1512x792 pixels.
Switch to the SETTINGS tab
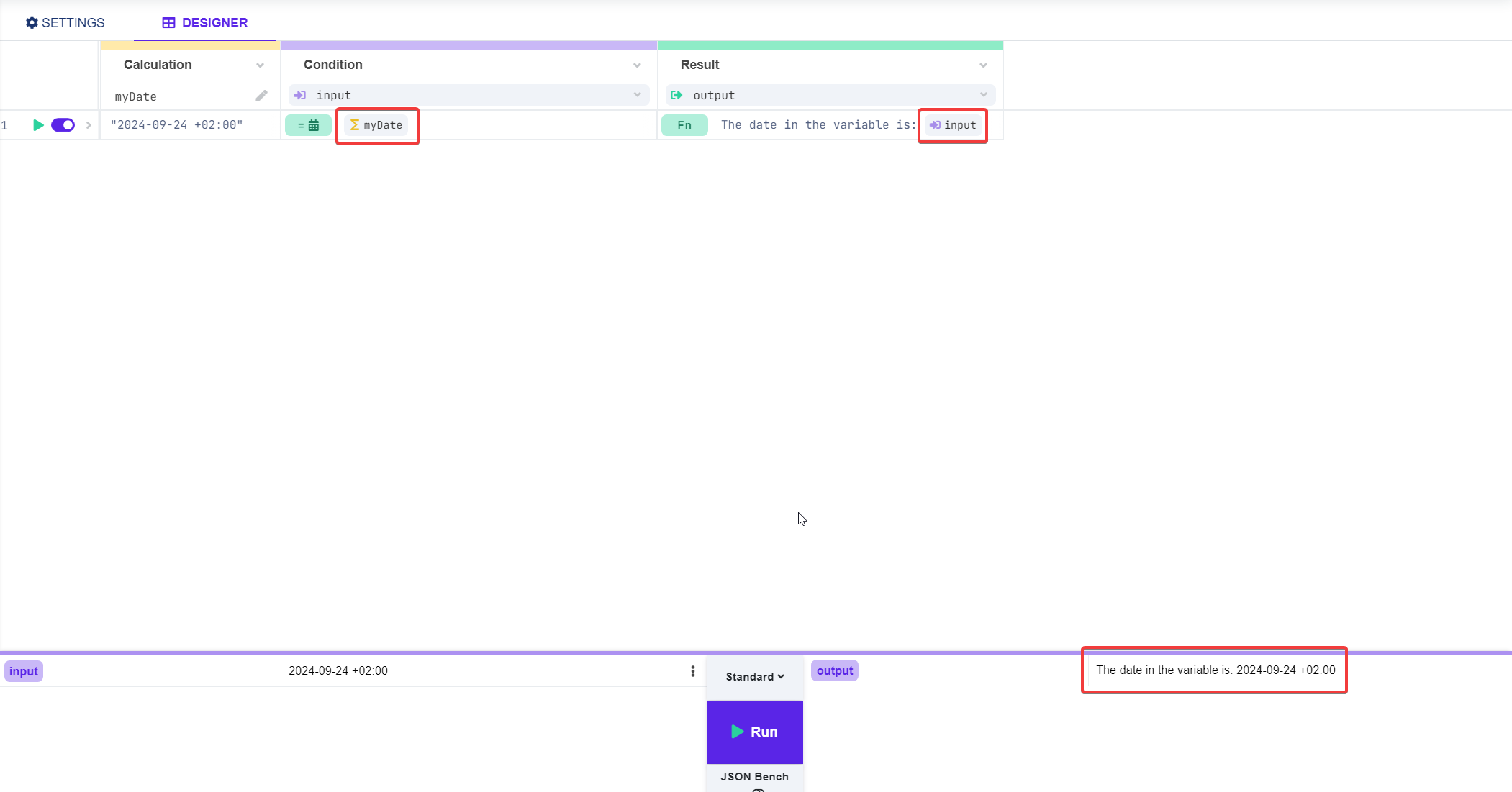(x=65, y=22)
